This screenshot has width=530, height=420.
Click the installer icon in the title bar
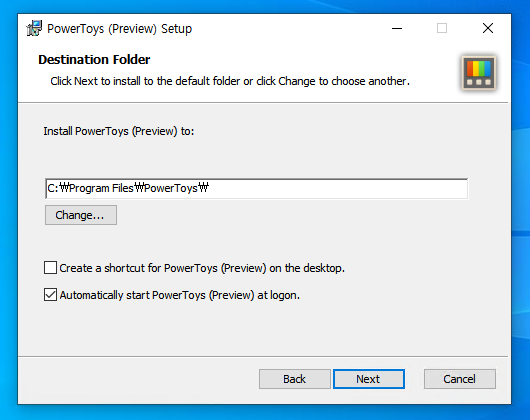34,28
